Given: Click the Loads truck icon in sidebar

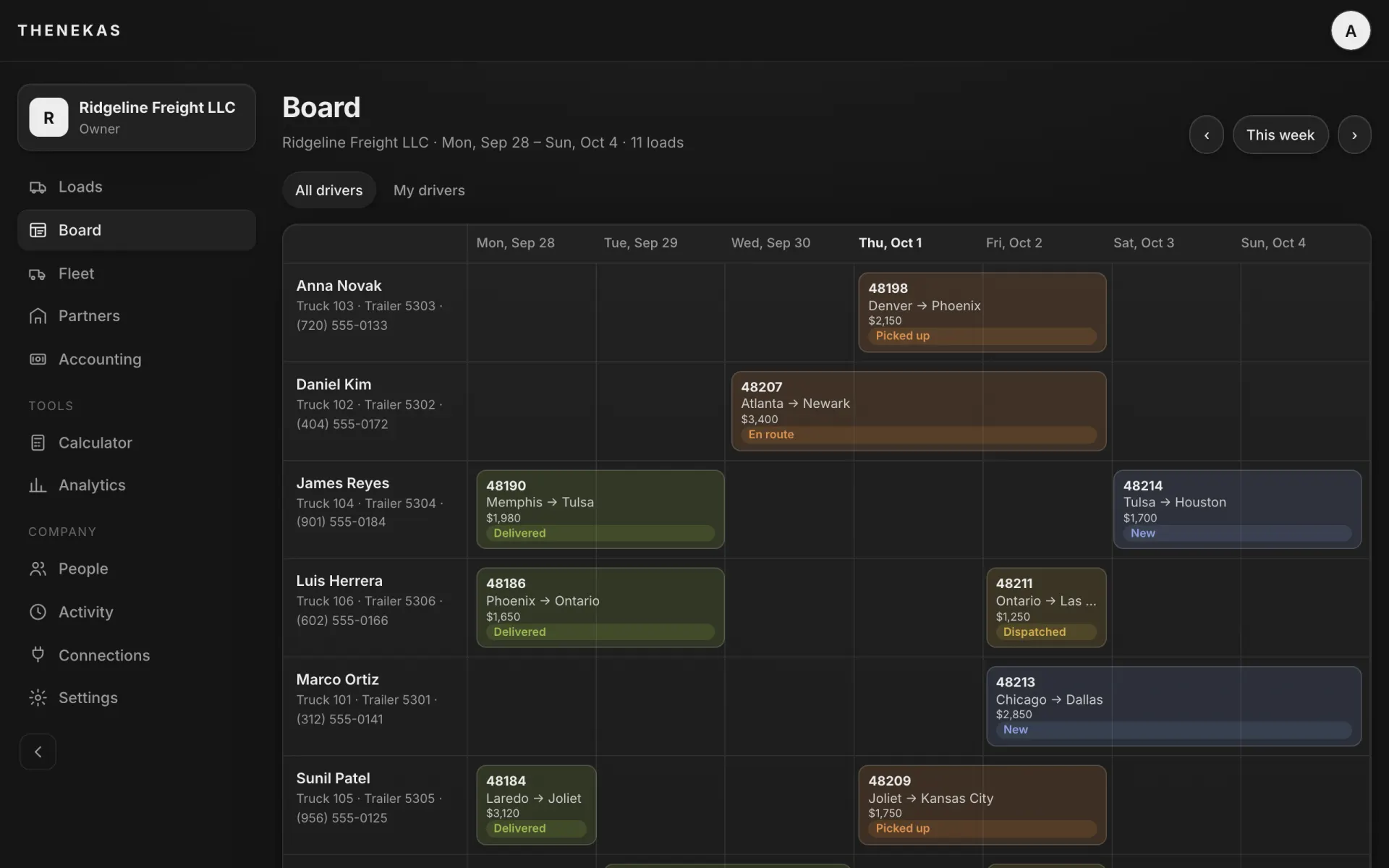Looking at the screenshot, I should tap(38, 187).
